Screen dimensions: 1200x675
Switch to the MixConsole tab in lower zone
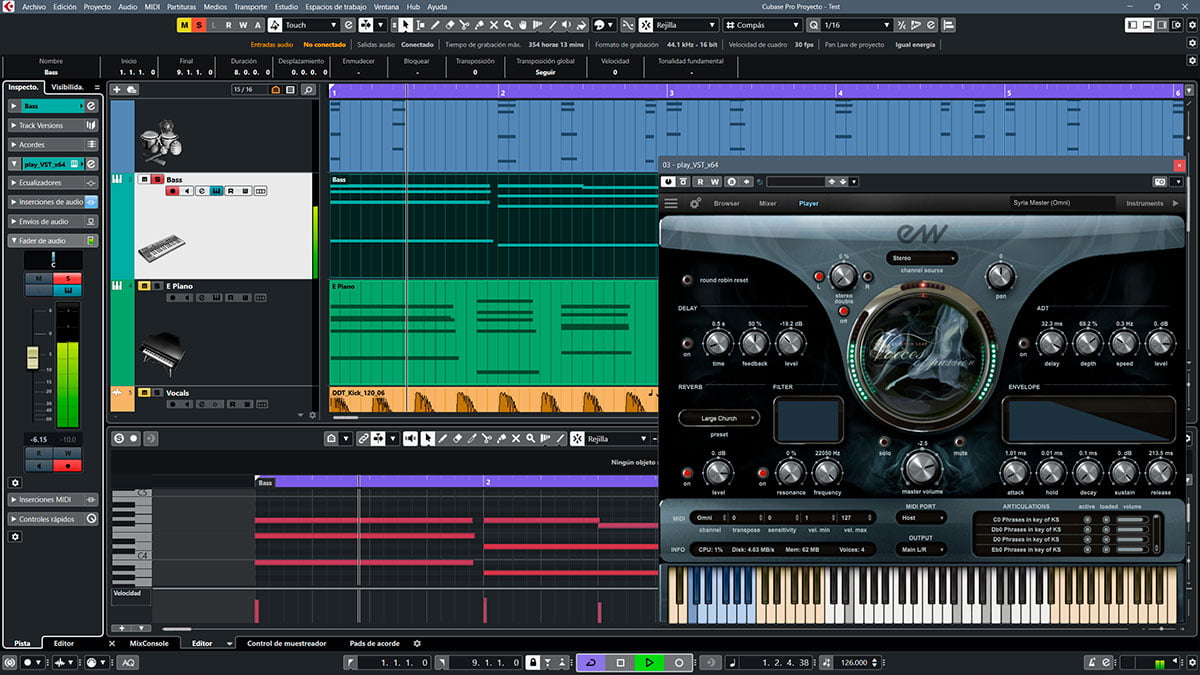pyautogui.click(x=150, y=643)
